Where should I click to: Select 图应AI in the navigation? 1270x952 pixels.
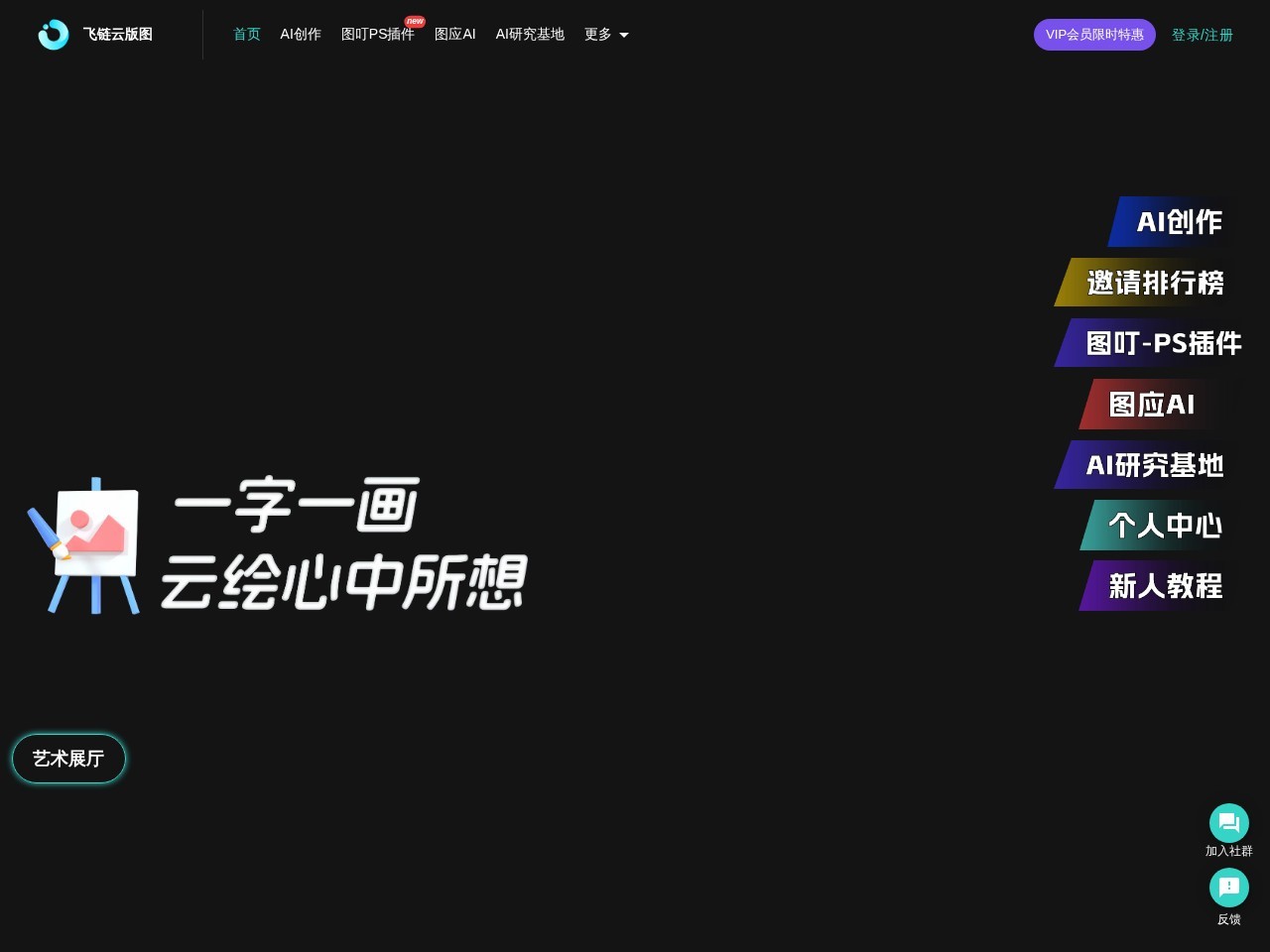point(455,34)
